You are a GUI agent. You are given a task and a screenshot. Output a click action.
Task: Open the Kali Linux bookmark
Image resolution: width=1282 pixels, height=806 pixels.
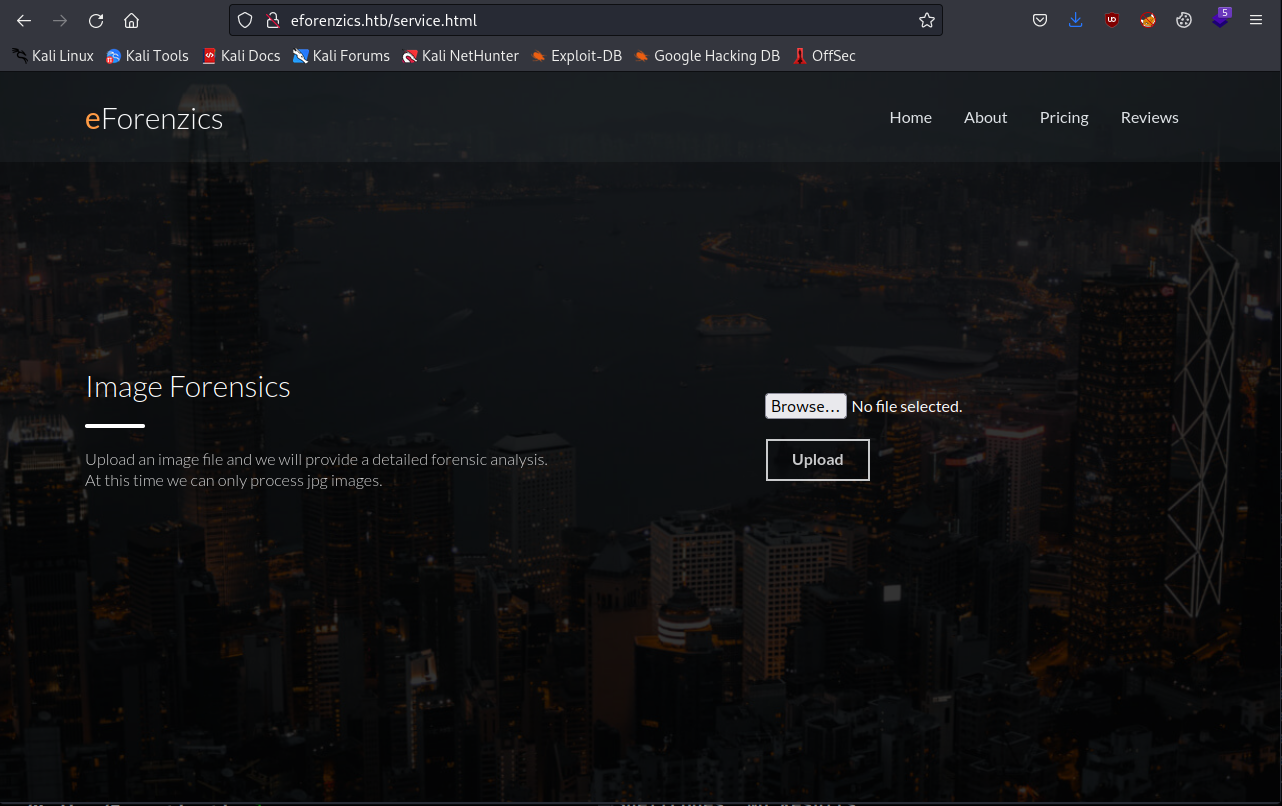[53, 56]
